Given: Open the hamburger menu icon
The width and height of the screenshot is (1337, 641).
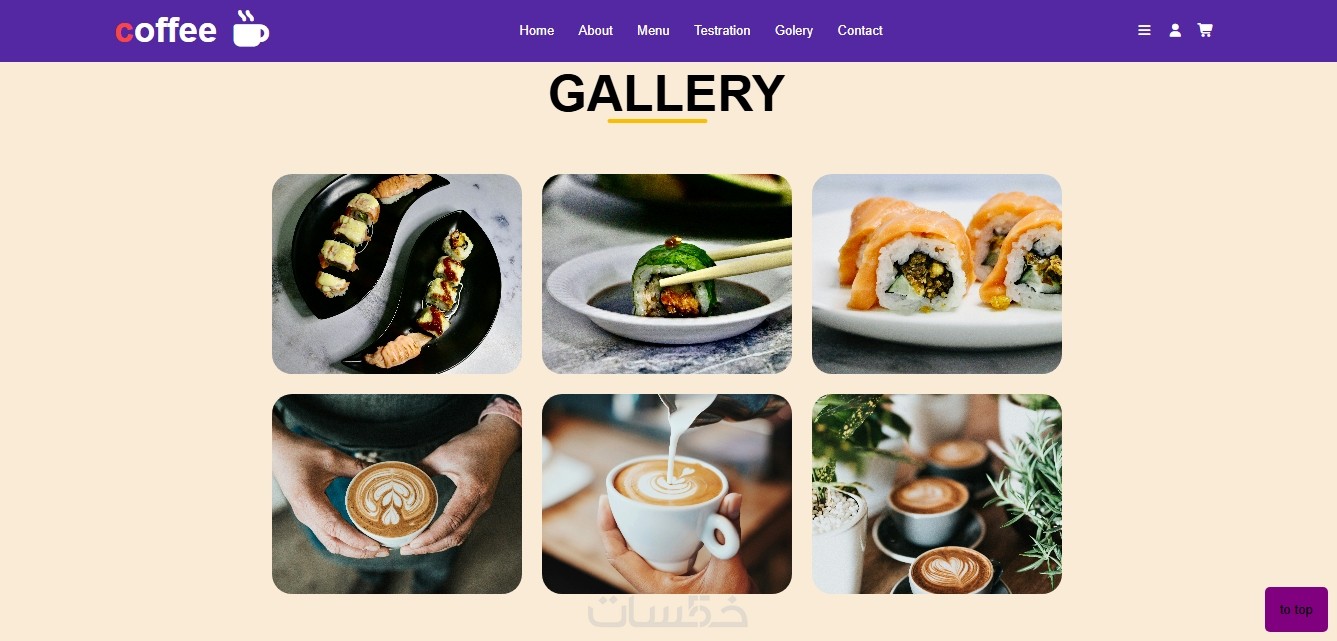Looking at the screenshot, I should click(1144, 31).
